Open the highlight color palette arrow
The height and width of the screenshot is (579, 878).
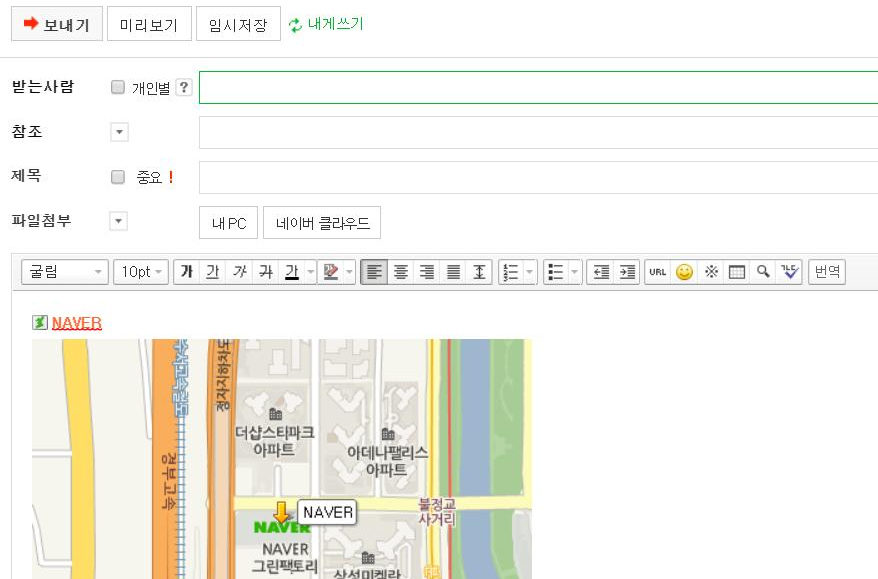[x=349, y=272]
